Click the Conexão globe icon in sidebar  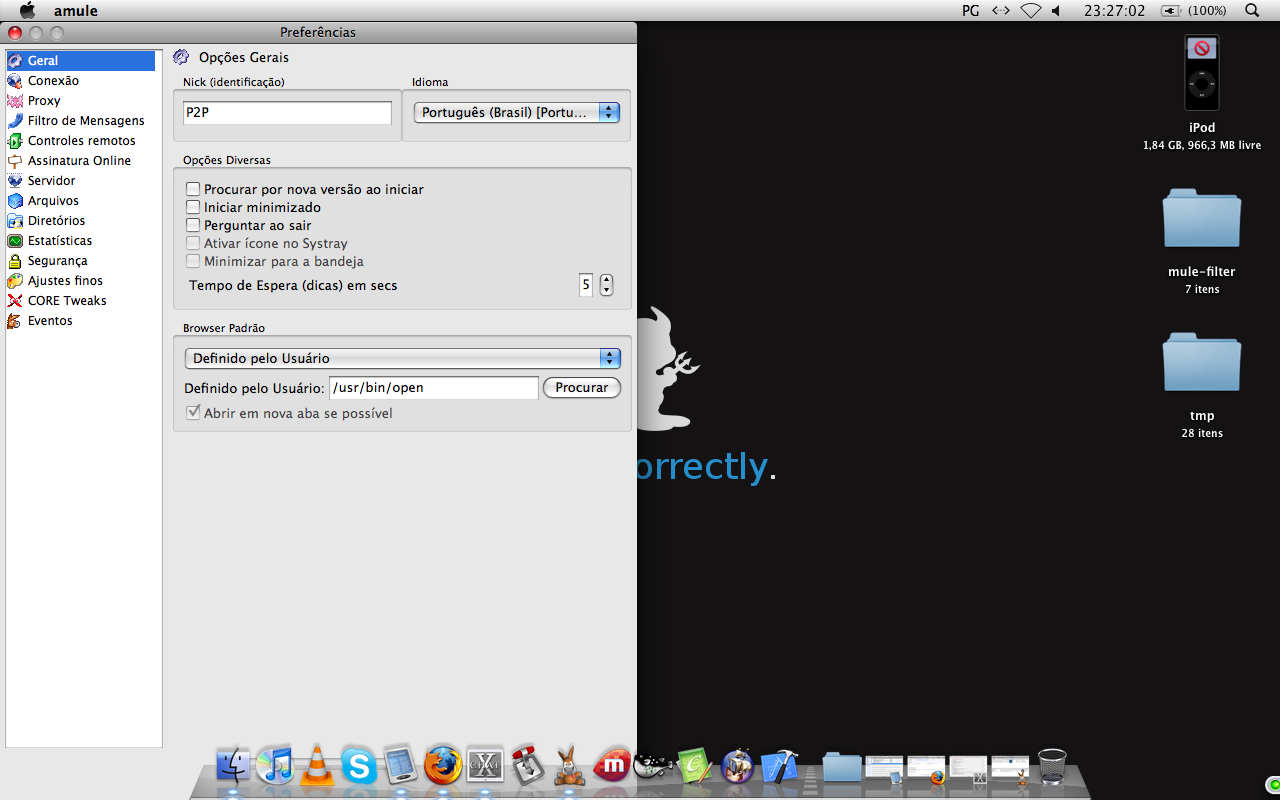(x=15, y=81)
